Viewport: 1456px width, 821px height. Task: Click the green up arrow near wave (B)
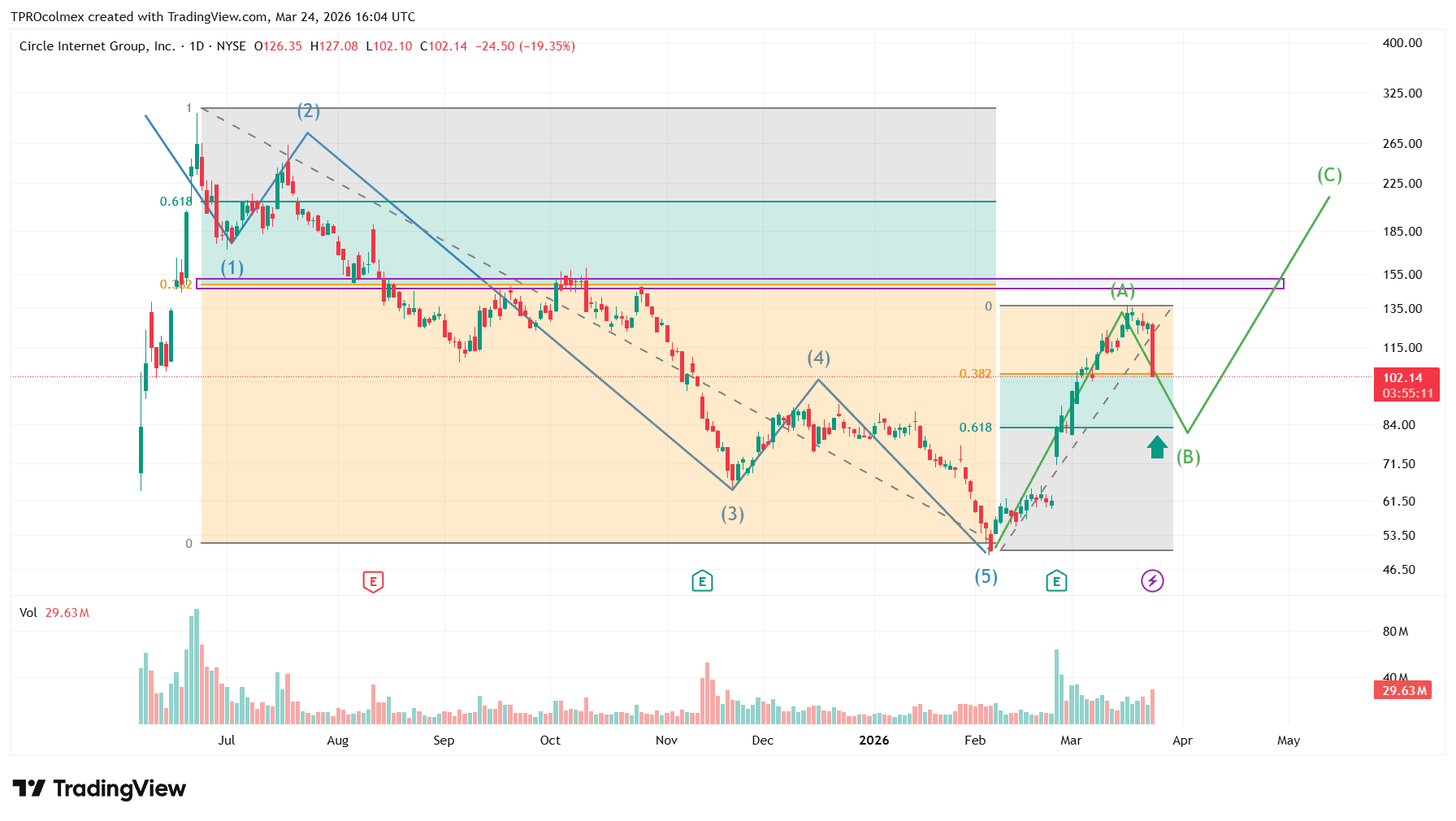(1157, 447)
